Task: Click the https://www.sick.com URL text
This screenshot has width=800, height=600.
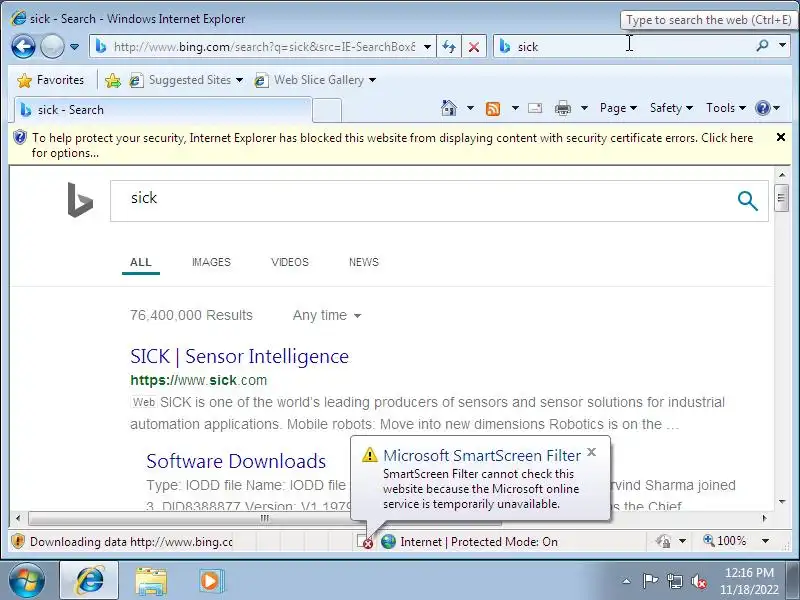Action: [198, 380]
